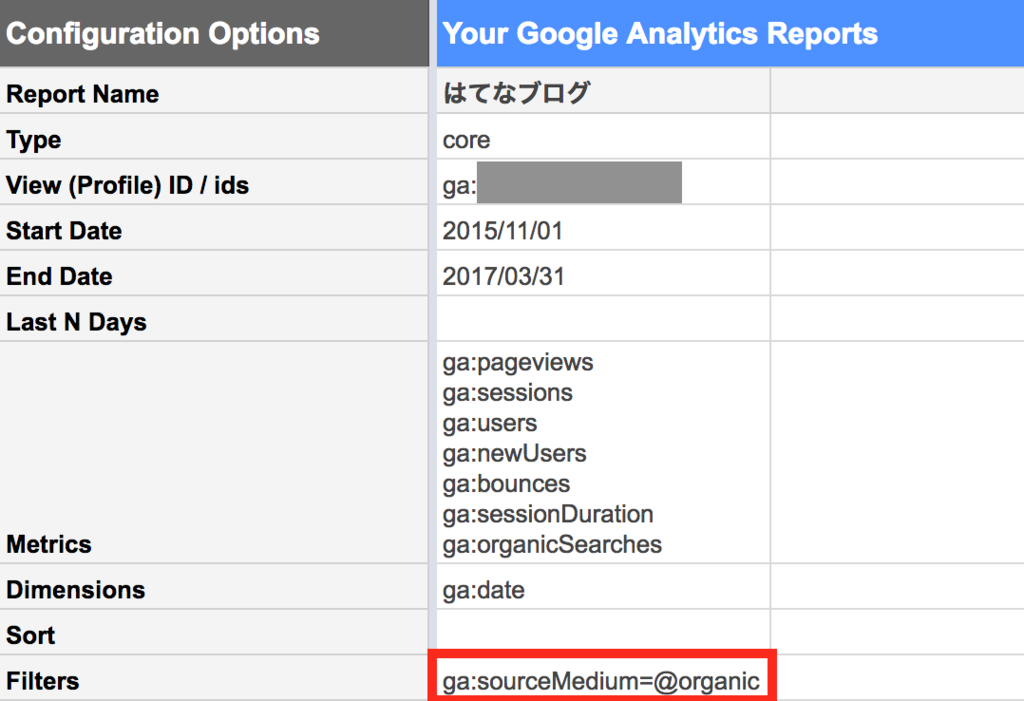Select the ga:sourceMedium=@organic filter cell
This screenshot has width=1024, height=701.
[x=601, y=682]
